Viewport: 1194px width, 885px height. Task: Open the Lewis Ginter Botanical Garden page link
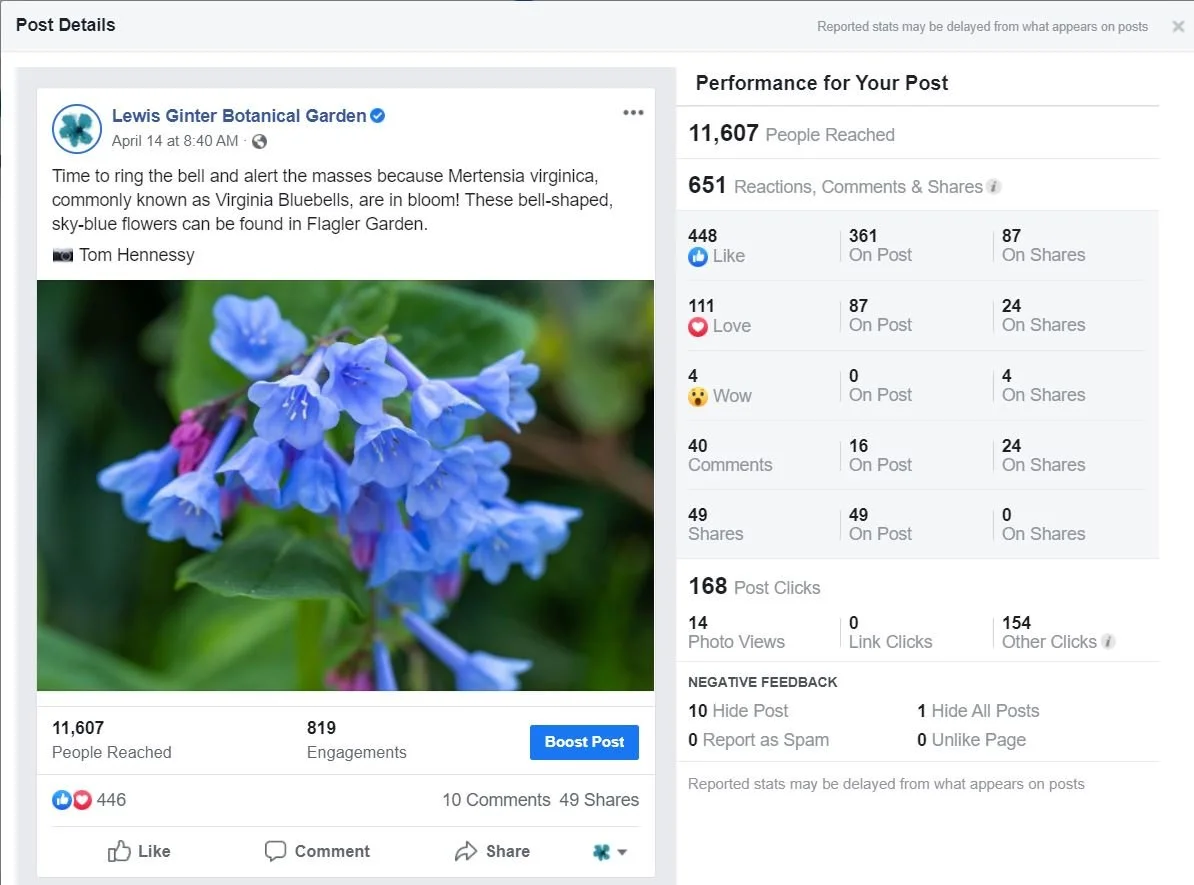click(x=239, y=116)
